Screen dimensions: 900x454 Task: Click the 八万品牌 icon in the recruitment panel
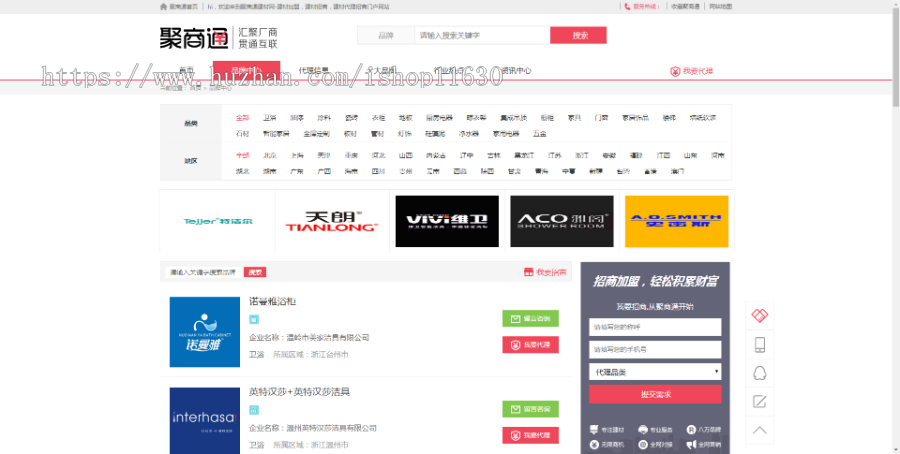coord(691,429)
